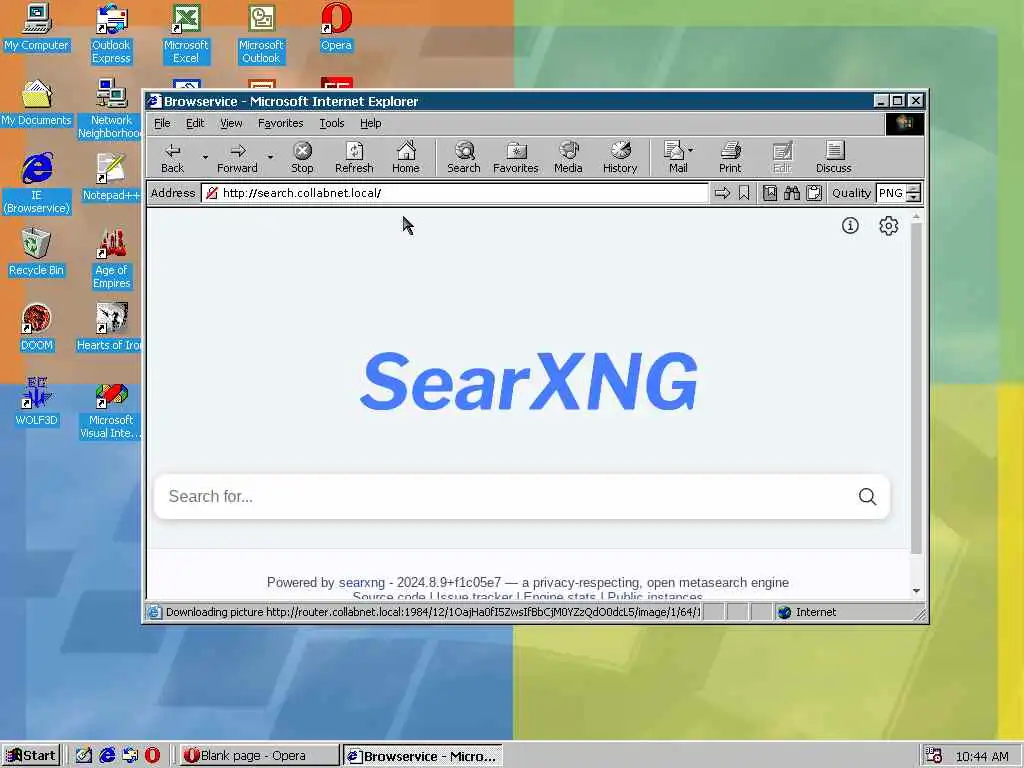The height and width of the screenshot is (768, 1024).
Task: Click the bookmark icon next to Go arrow
Action: (744, 193)
